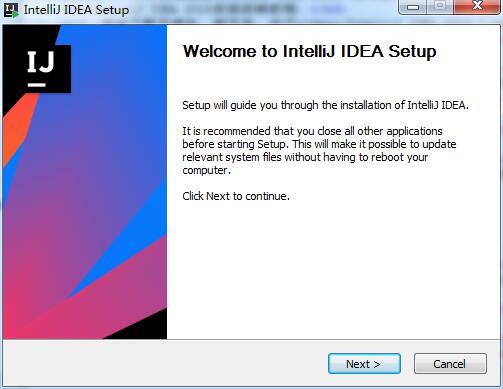
Task: Click the "Click Next to continue." text
Action: pos(236,196)
